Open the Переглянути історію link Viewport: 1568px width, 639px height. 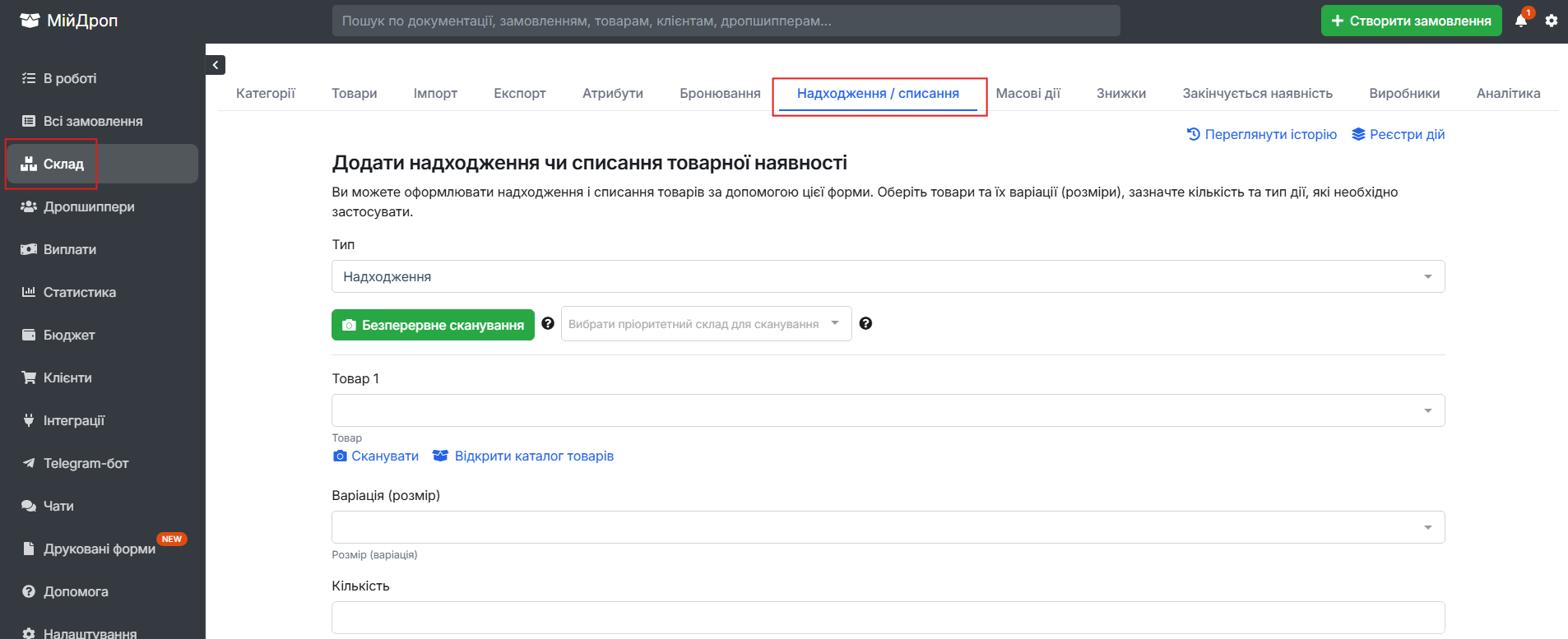click(x=1262, y=134)
